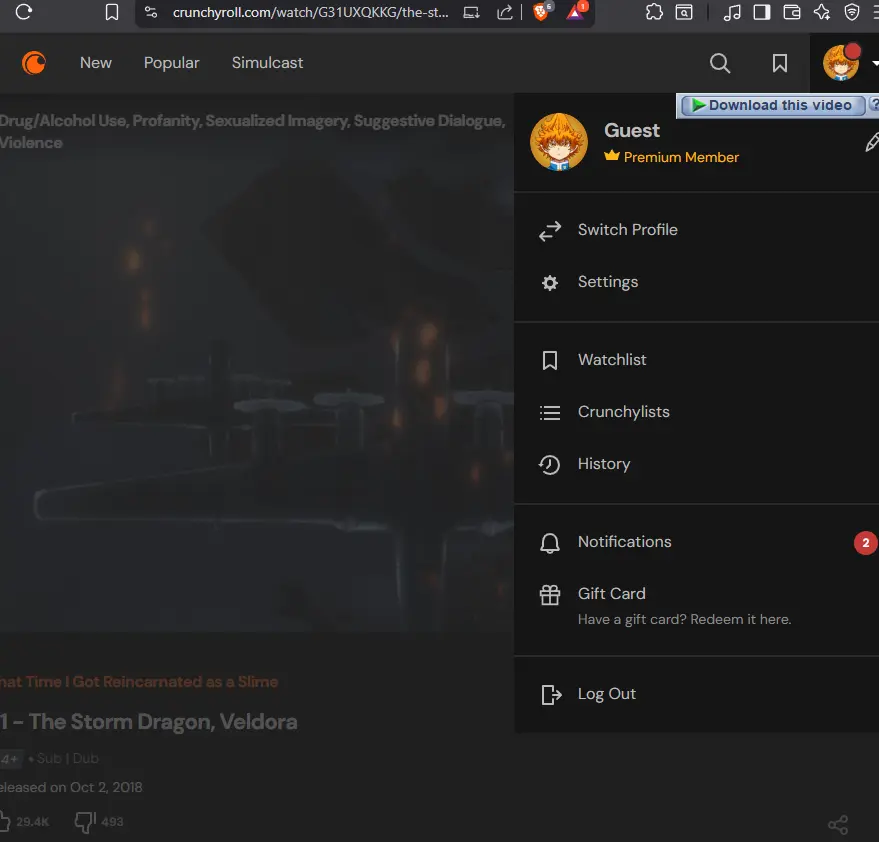Viewport: 879px width, 842px height.
Task: Click episode title The Storm Dragon, Veldora
Action: tap(149, 722)
